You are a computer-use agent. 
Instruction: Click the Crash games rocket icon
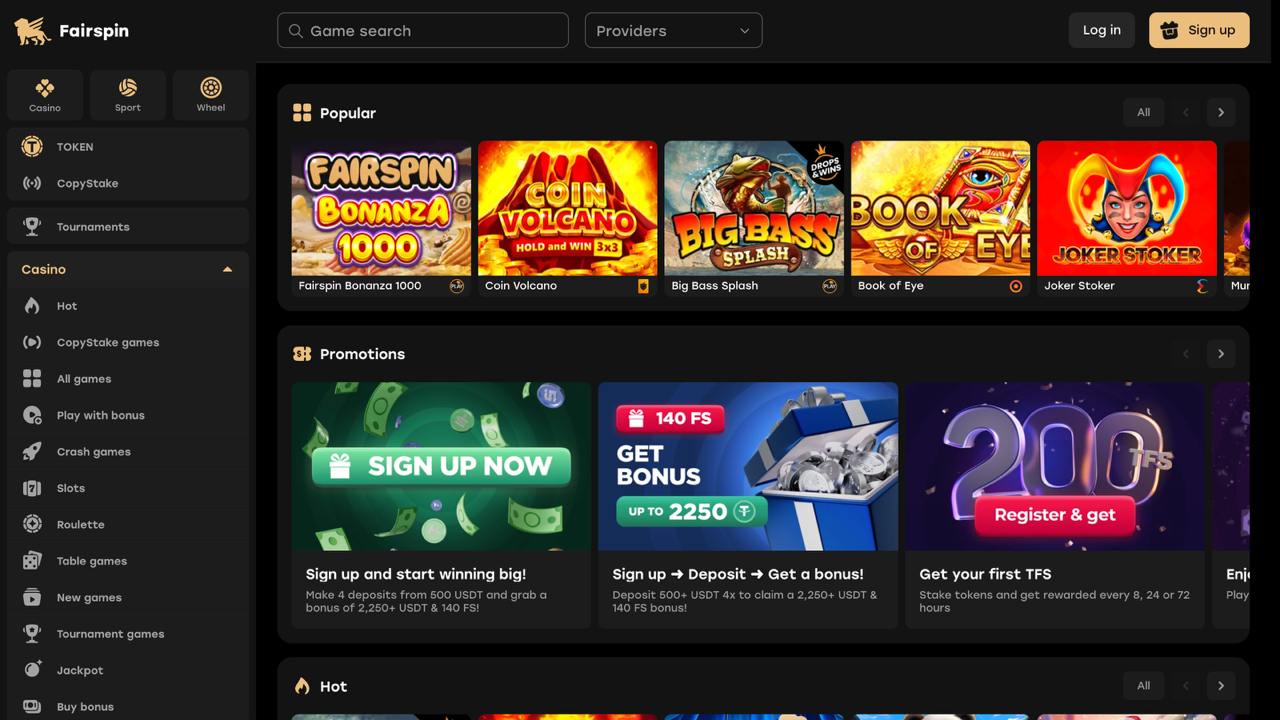(32, 452)
